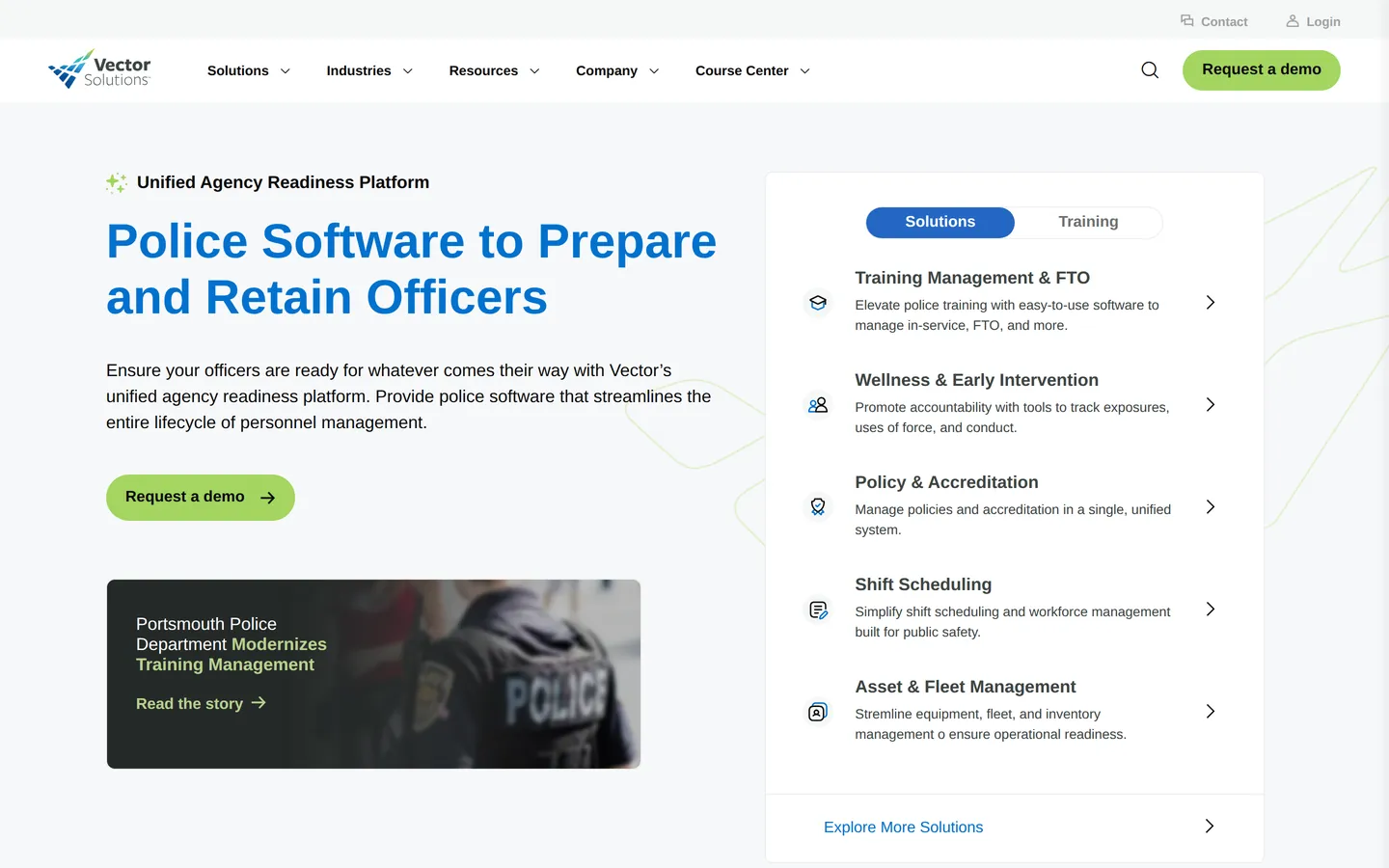Viewport: 1389px width, 868px height.
Task: Open Policy & Accreditation chevron
Action: pos(1211,507)
